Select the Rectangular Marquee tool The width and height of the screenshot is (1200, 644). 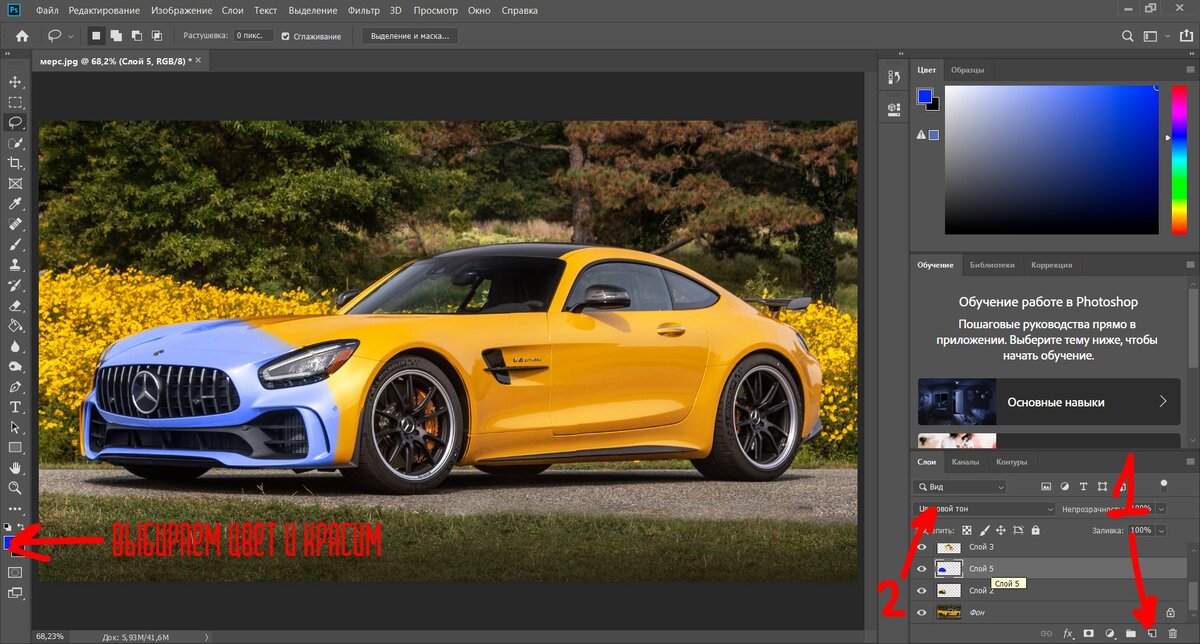click(15, 102)
